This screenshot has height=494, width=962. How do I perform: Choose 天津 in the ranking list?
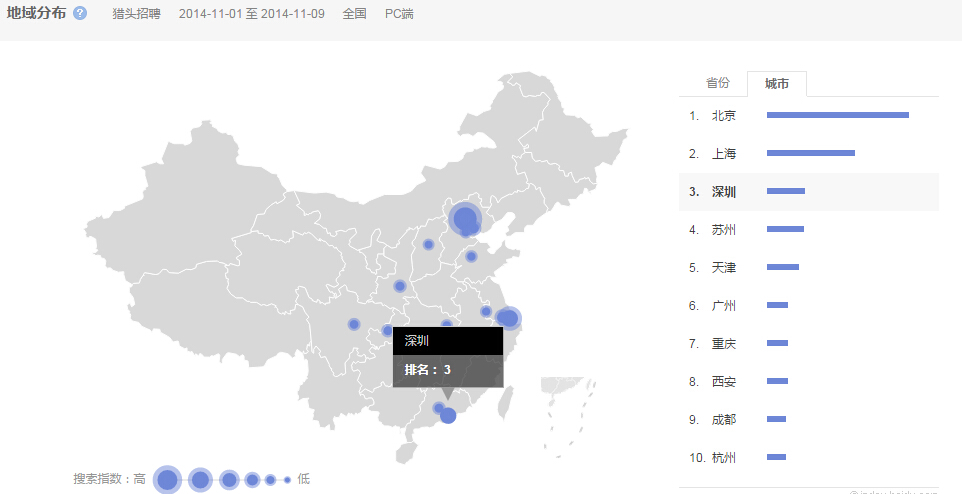[724, 268]
